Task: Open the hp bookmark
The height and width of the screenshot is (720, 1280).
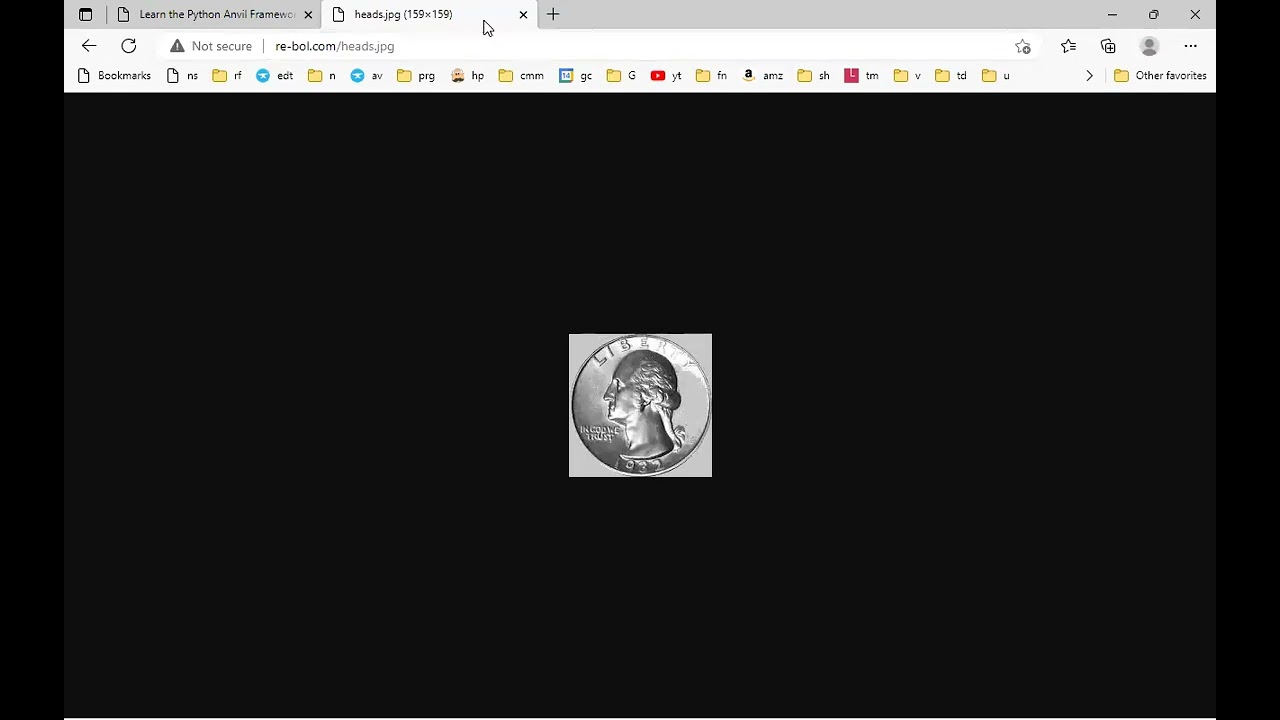Action: pos(468,76)
